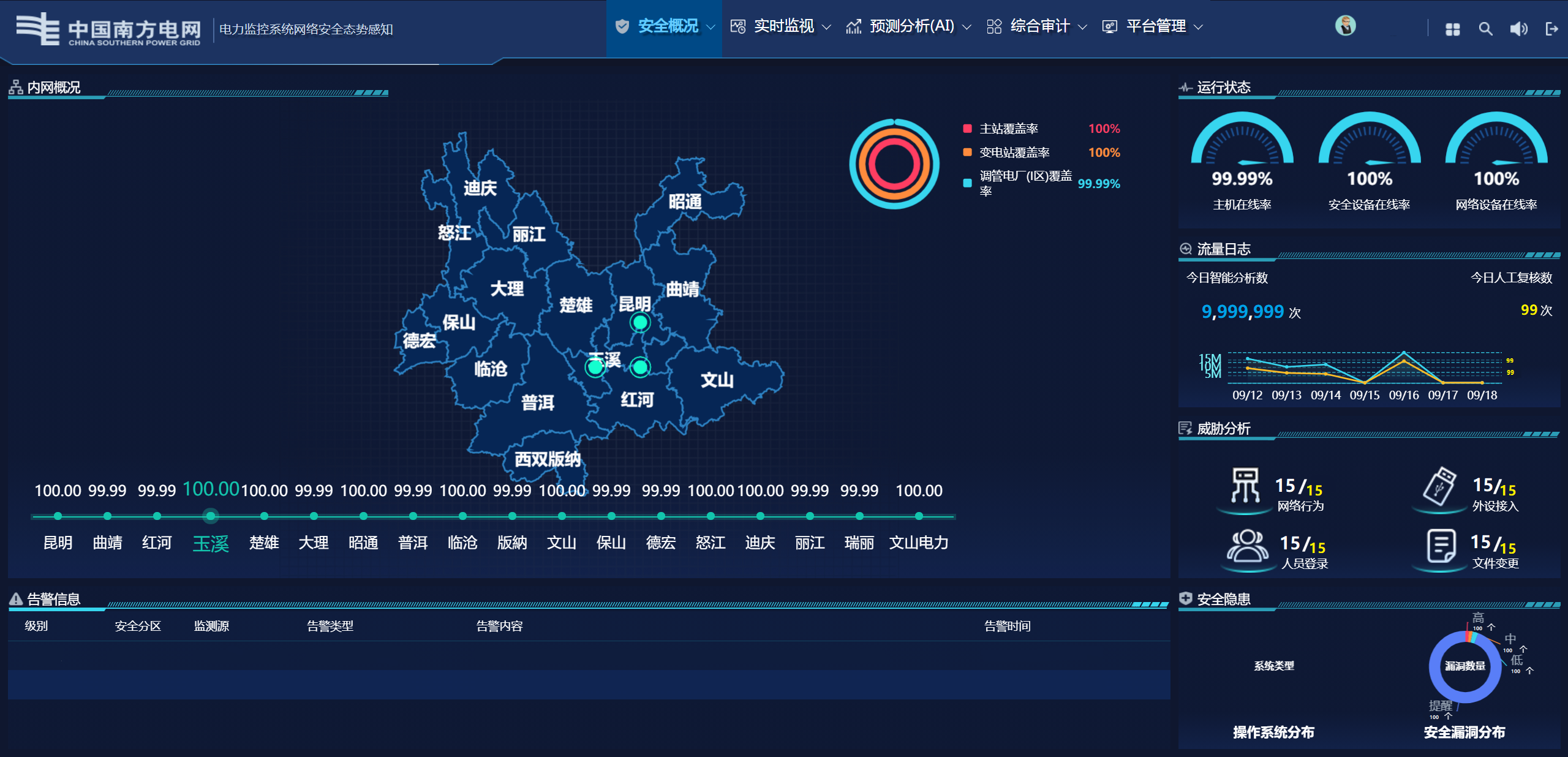
Task: Click the 安全分区 column header
Action: 138,626
